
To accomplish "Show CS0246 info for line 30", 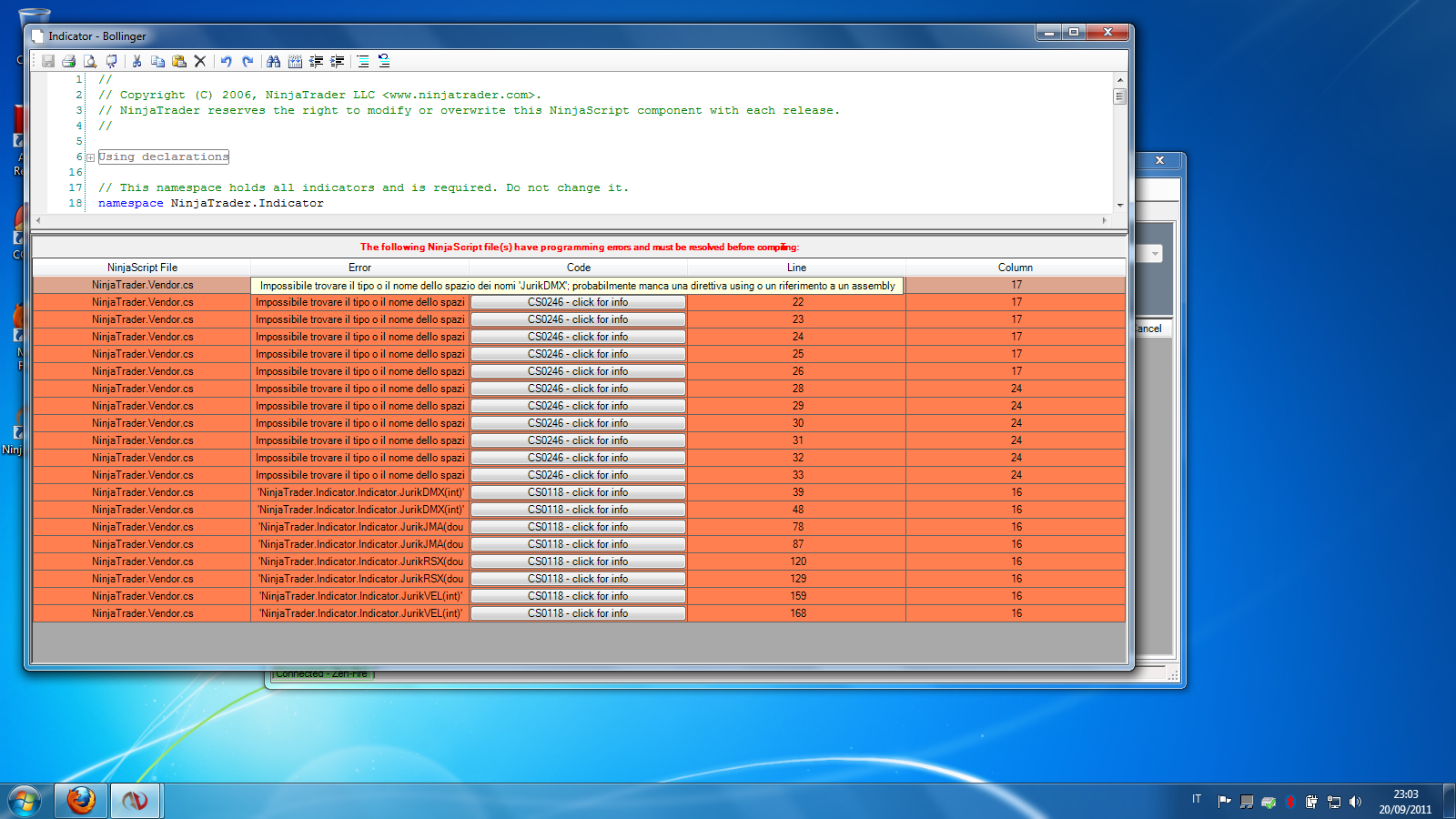I will [578, 423].
